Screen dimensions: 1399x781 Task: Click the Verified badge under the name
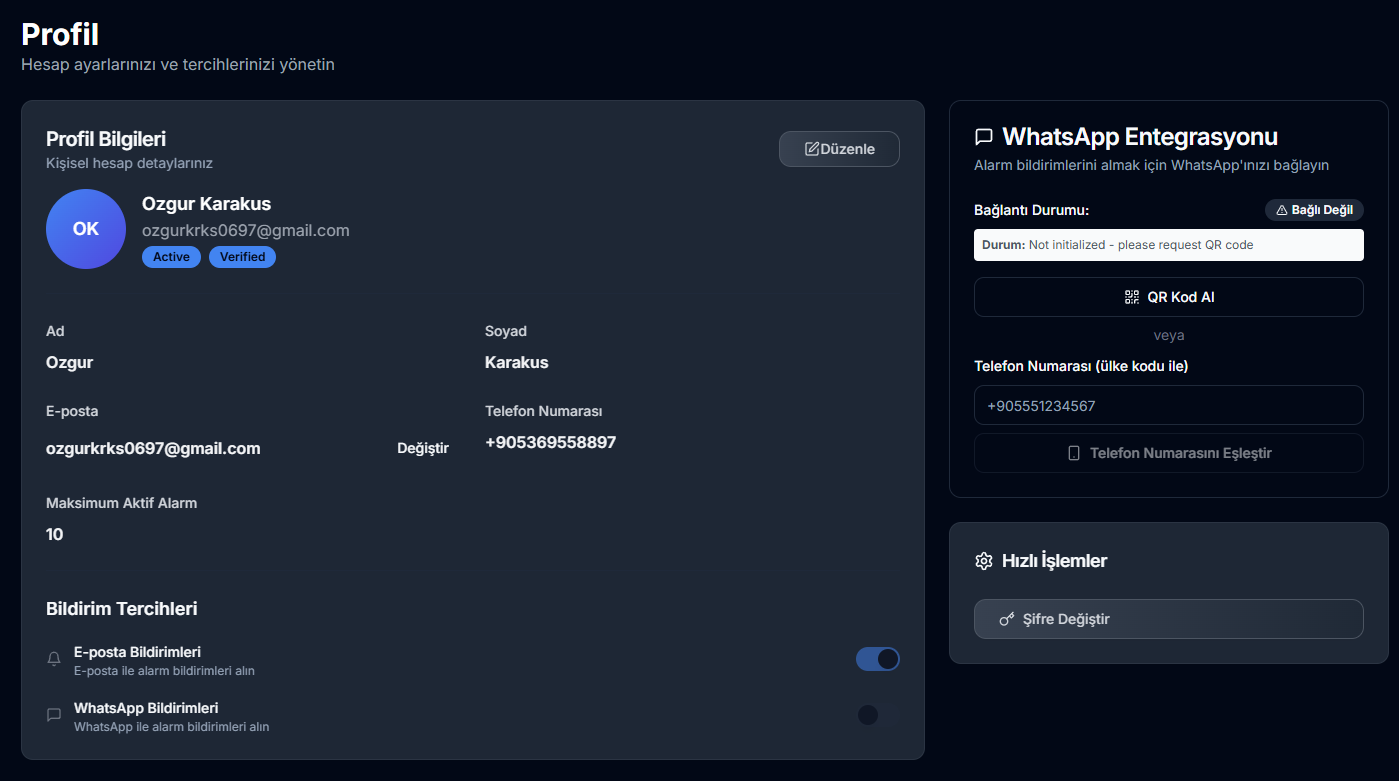(242, 257)
